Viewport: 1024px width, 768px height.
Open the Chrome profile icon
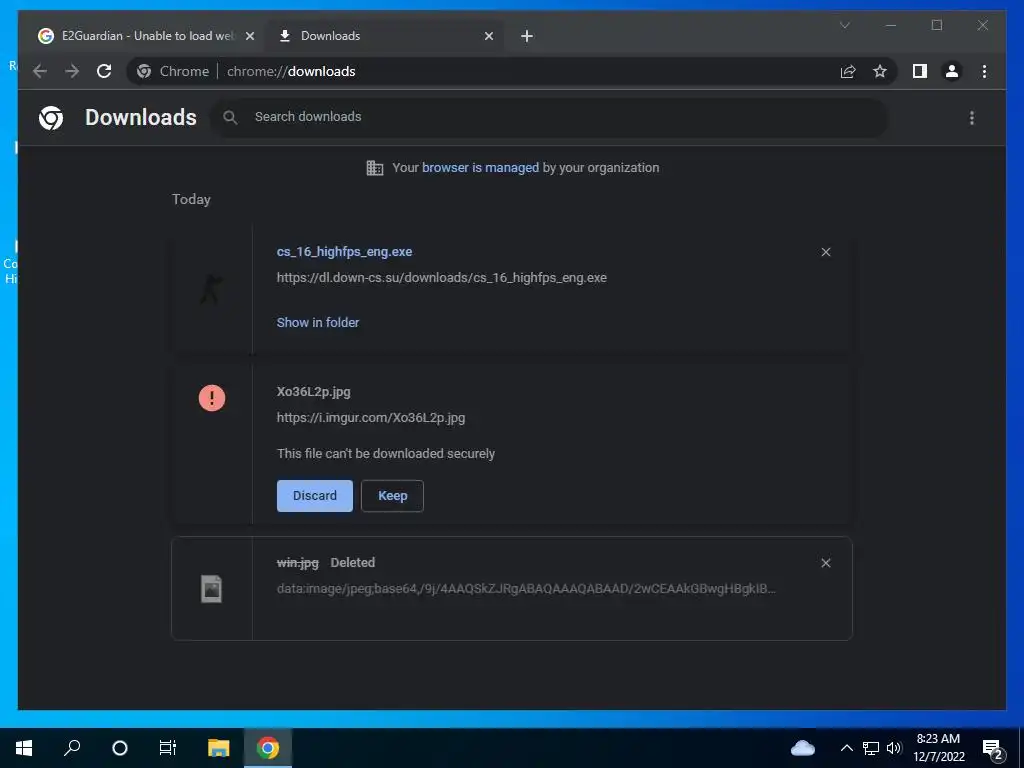pyautogui.click(x=952, y=71)
